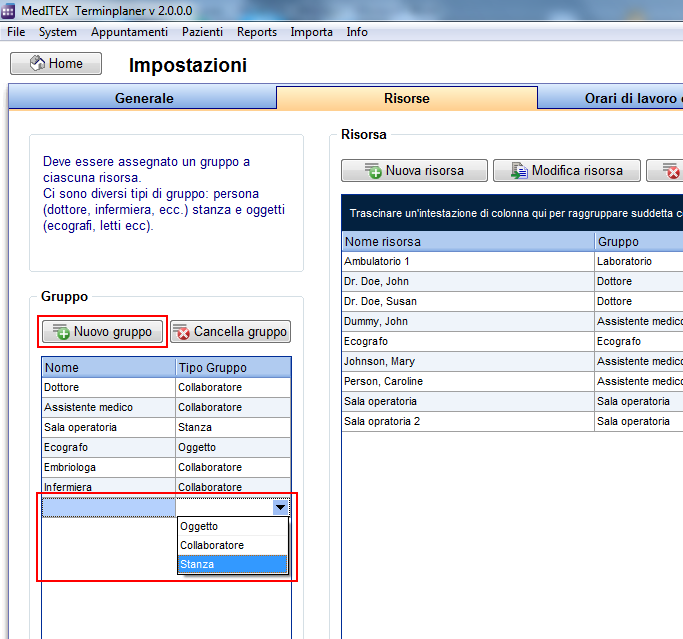Sort by the Nome risorsa column header

(468, 241)
